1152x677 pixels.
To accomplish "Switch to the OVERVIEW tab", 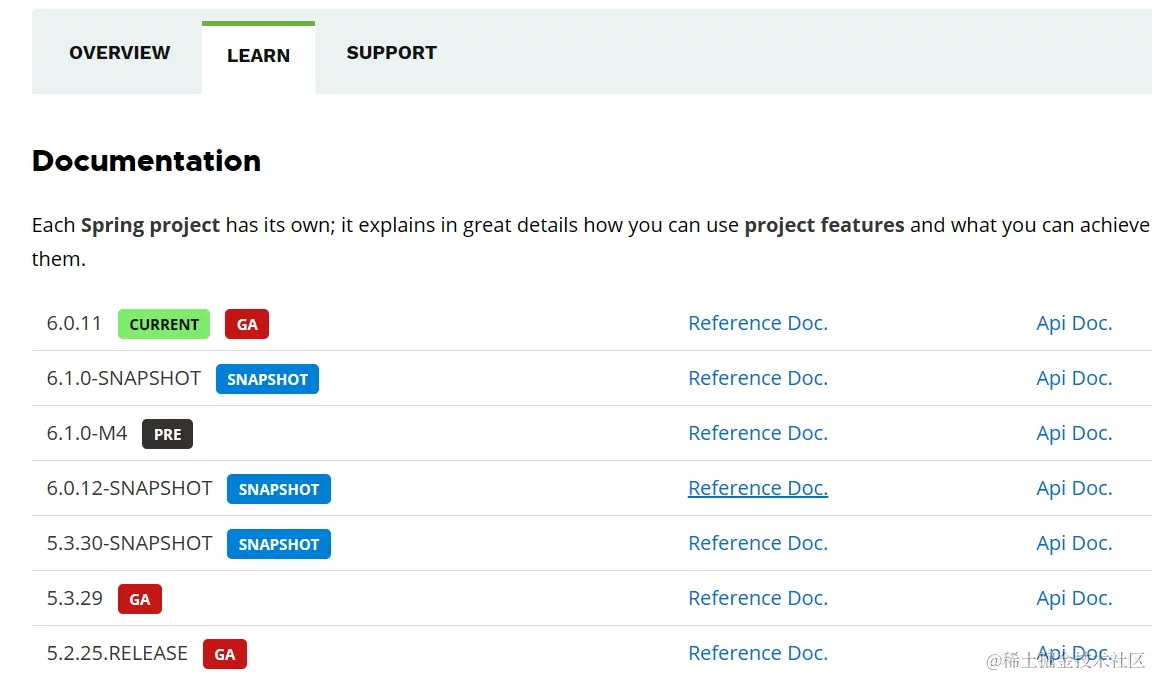I will [119, 53].
